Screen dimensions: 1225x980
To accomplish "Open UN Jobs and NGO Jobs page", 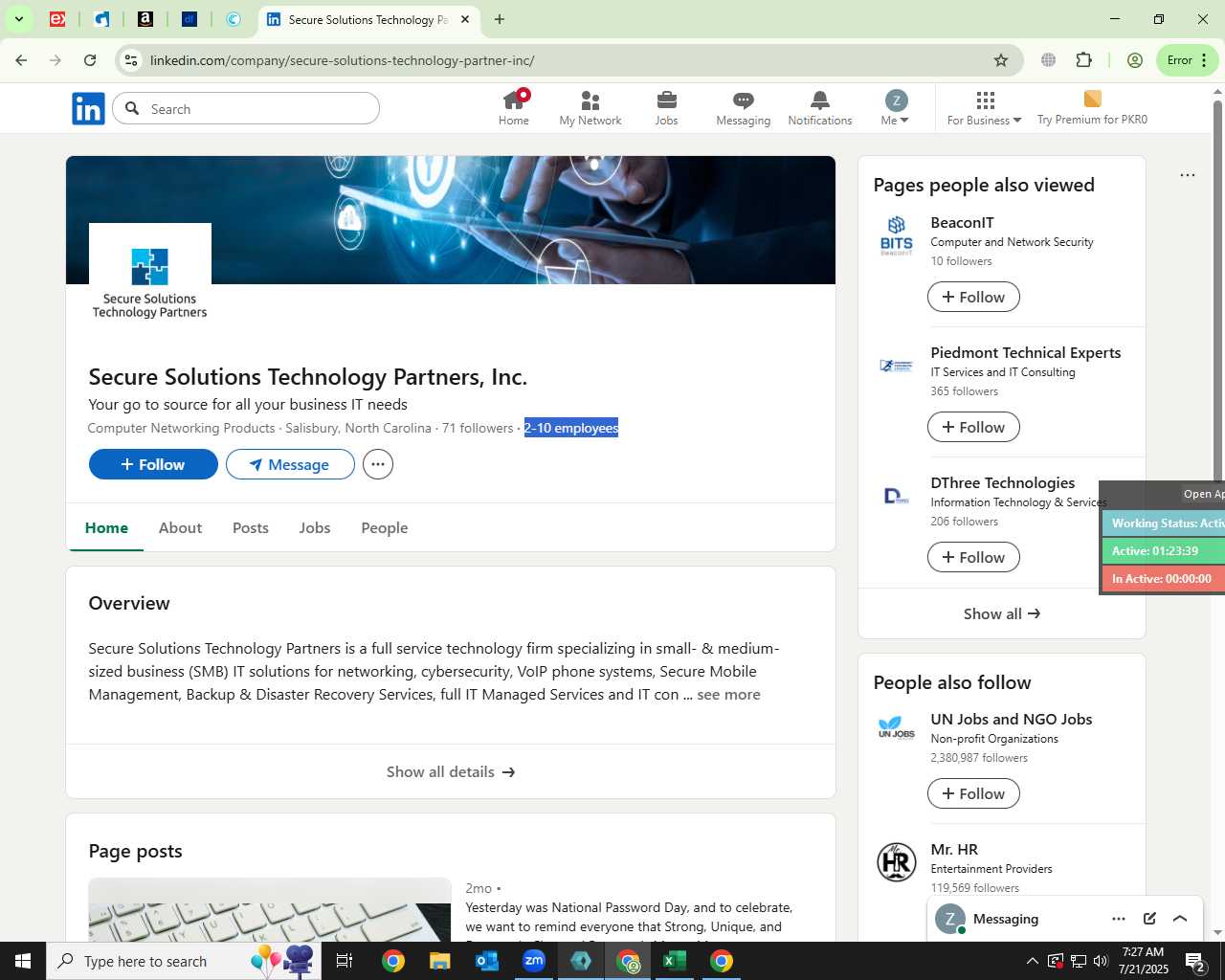I will tap(1011, 719).
